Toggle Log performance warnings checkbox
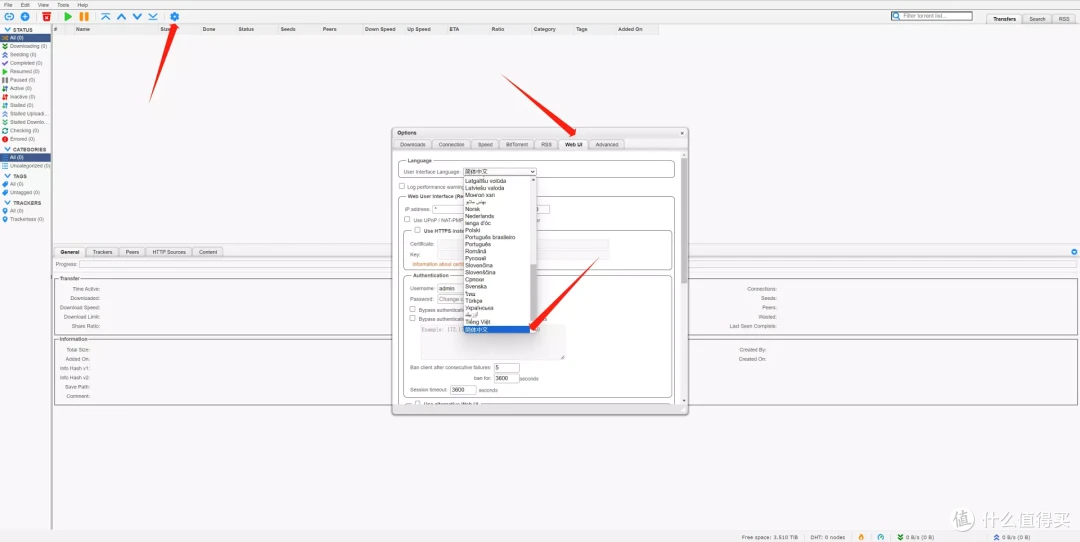 (x=402, y=186)
